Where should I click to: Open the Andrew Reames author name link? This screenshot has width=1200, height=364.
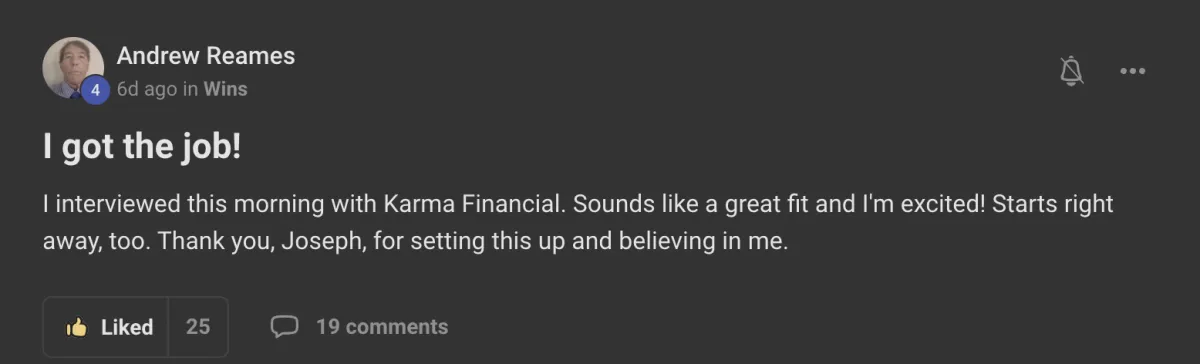206,56
